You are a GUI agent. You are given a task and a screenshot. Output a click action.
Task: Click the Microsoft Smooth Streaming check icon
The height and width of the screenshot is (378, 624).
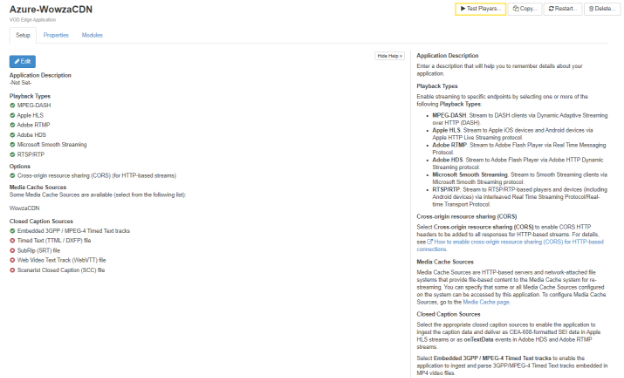click(x=12, y=145)
